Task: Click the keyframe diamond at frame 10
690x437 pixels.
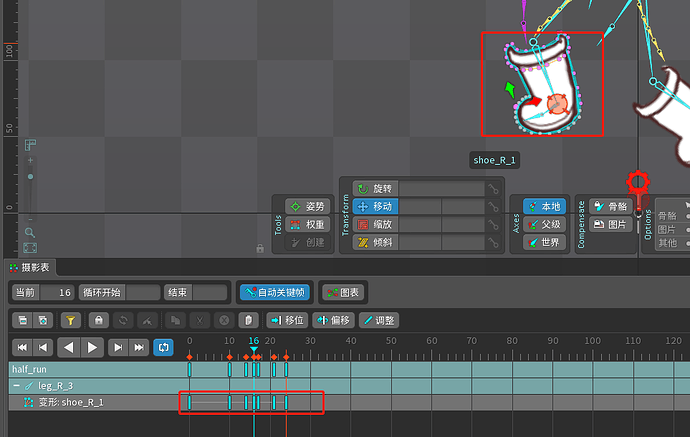Action: [230, 357]
